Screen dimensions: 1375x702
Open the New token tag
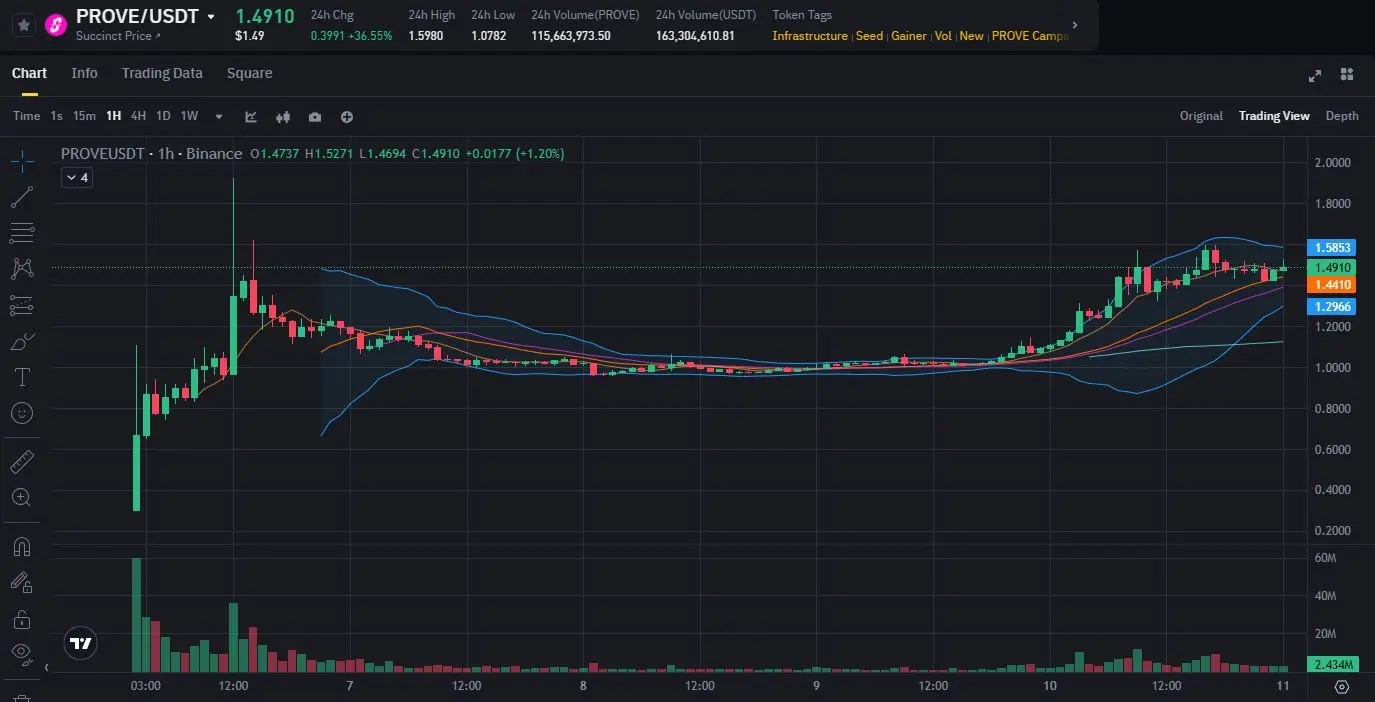[971, 36]
